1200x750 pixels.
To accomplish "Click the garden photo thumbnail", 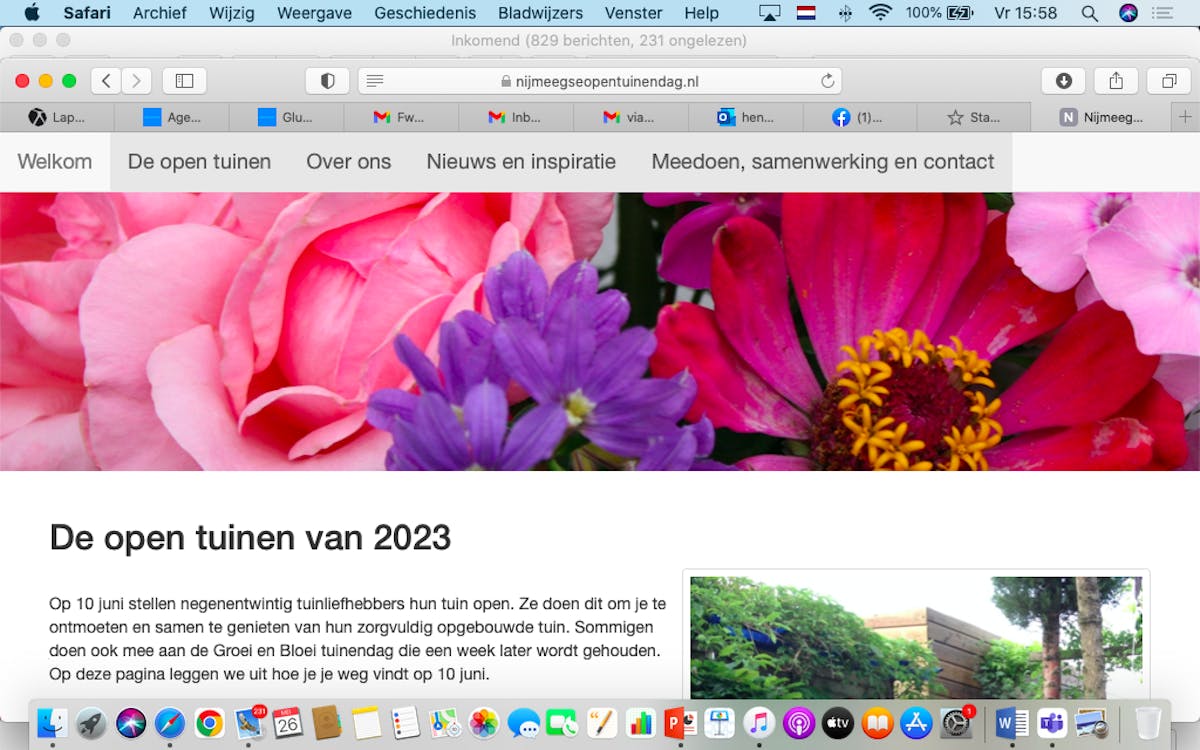I will tap(915, 637).
